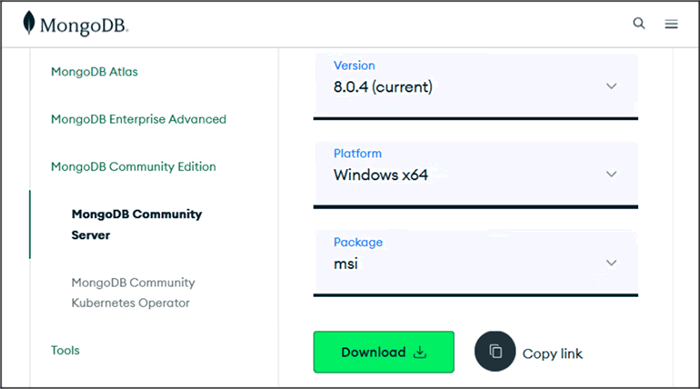Open MongoDB Community Edition link
The height and width of the screenshot is (389, 700).
pyautogui.click(x=133, y=167)
